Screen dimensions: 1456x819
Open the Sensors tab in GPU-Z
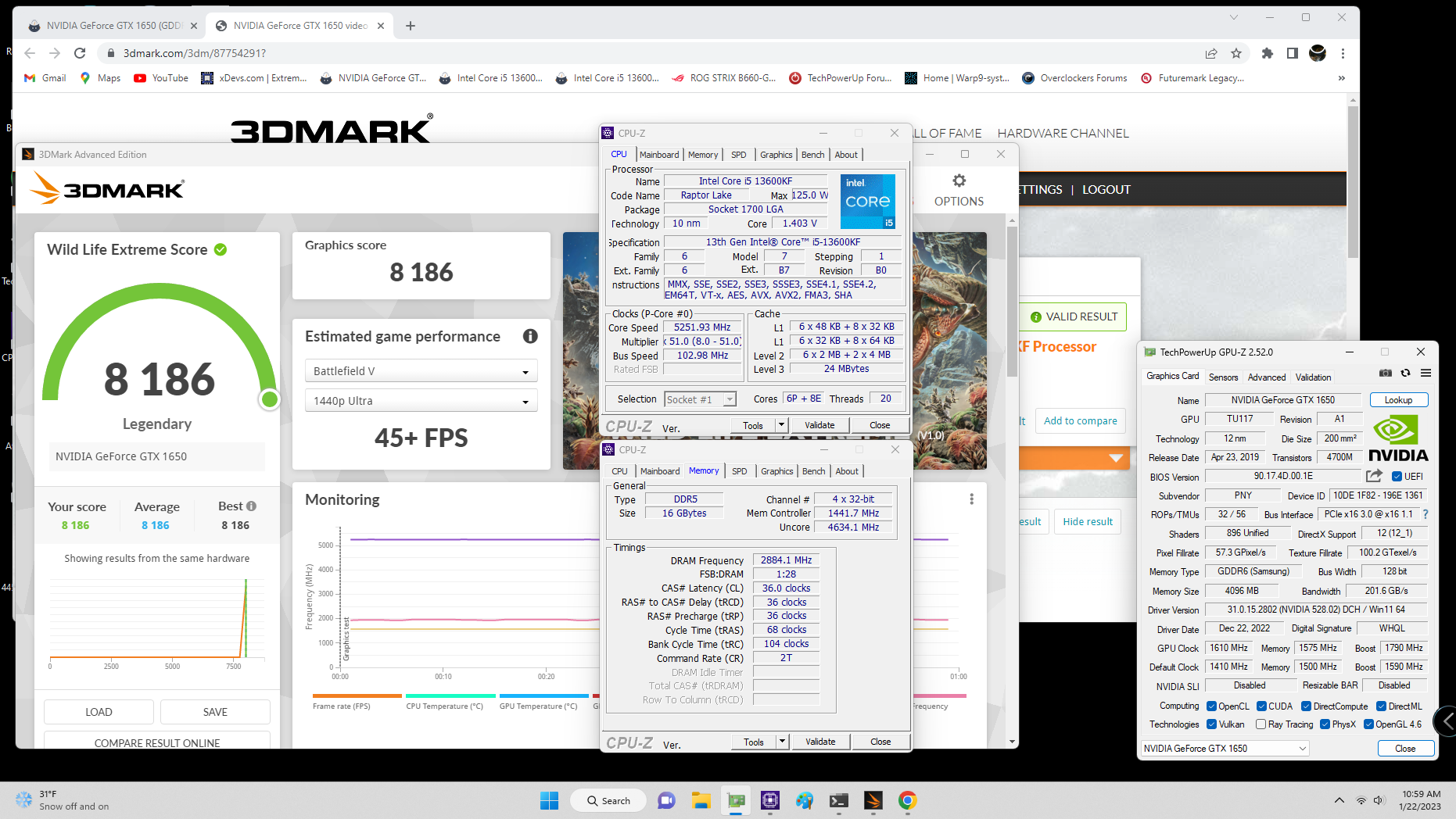(1223, 377)
